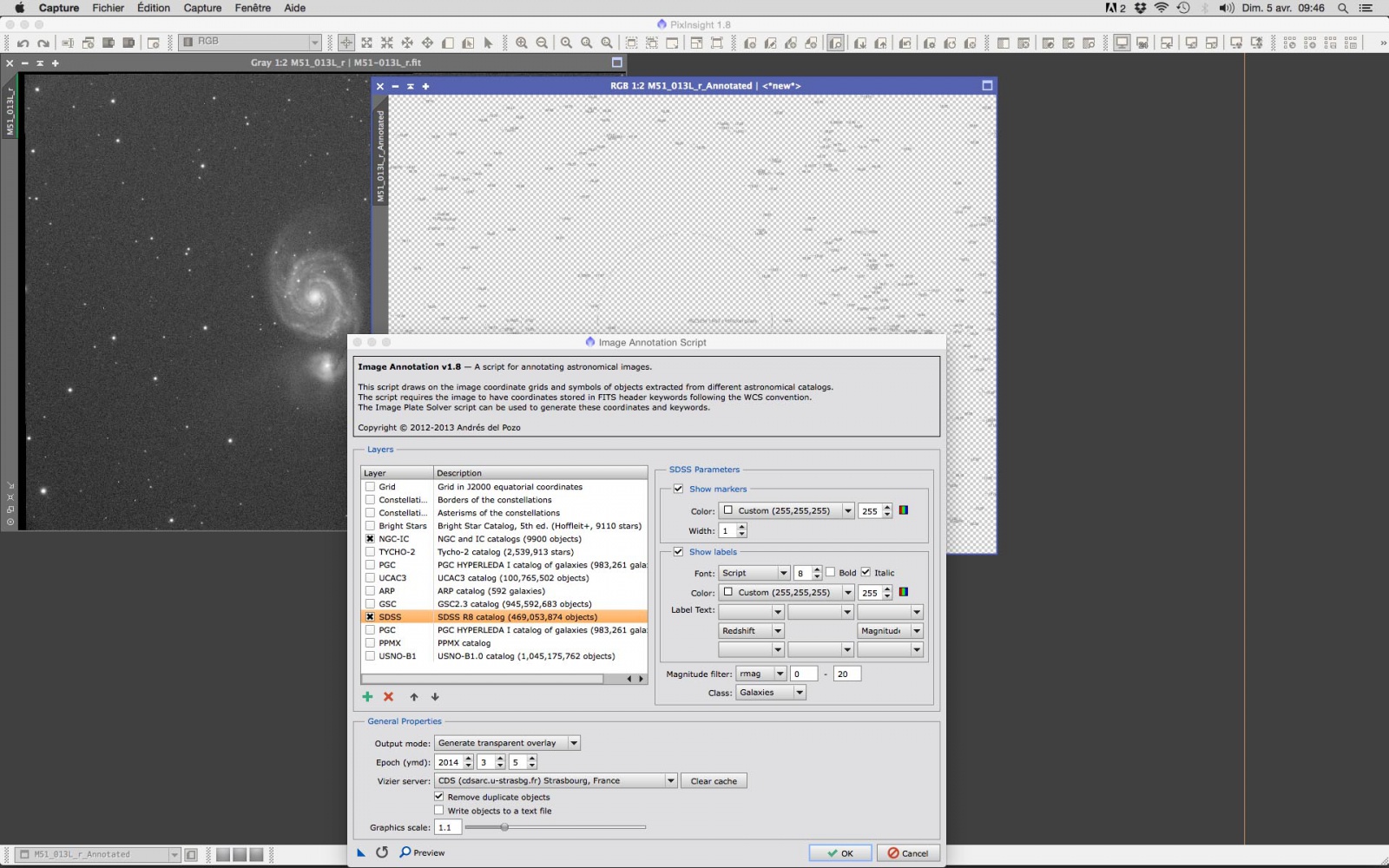Screen dimensions: 1389x868
Task: Click the Clear cache button
Action: click(x=714, y=780)
